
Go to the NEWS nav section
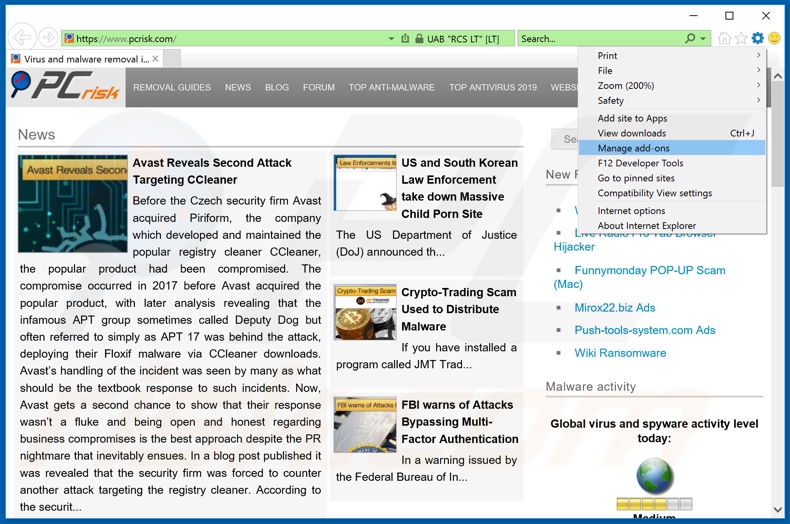pyautogui.click(x=238, y=87)
